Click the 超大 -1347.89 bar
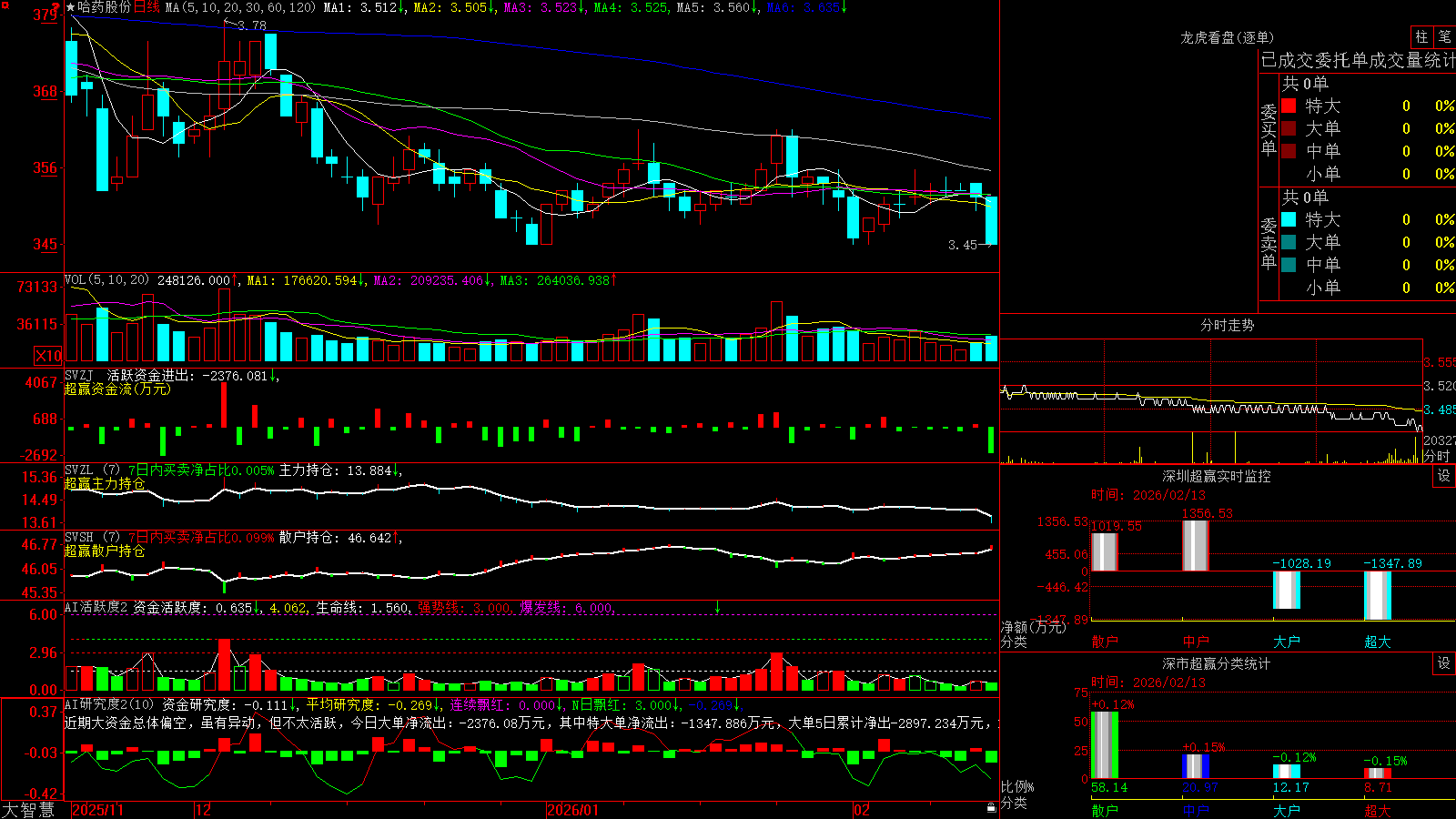 1378,596
